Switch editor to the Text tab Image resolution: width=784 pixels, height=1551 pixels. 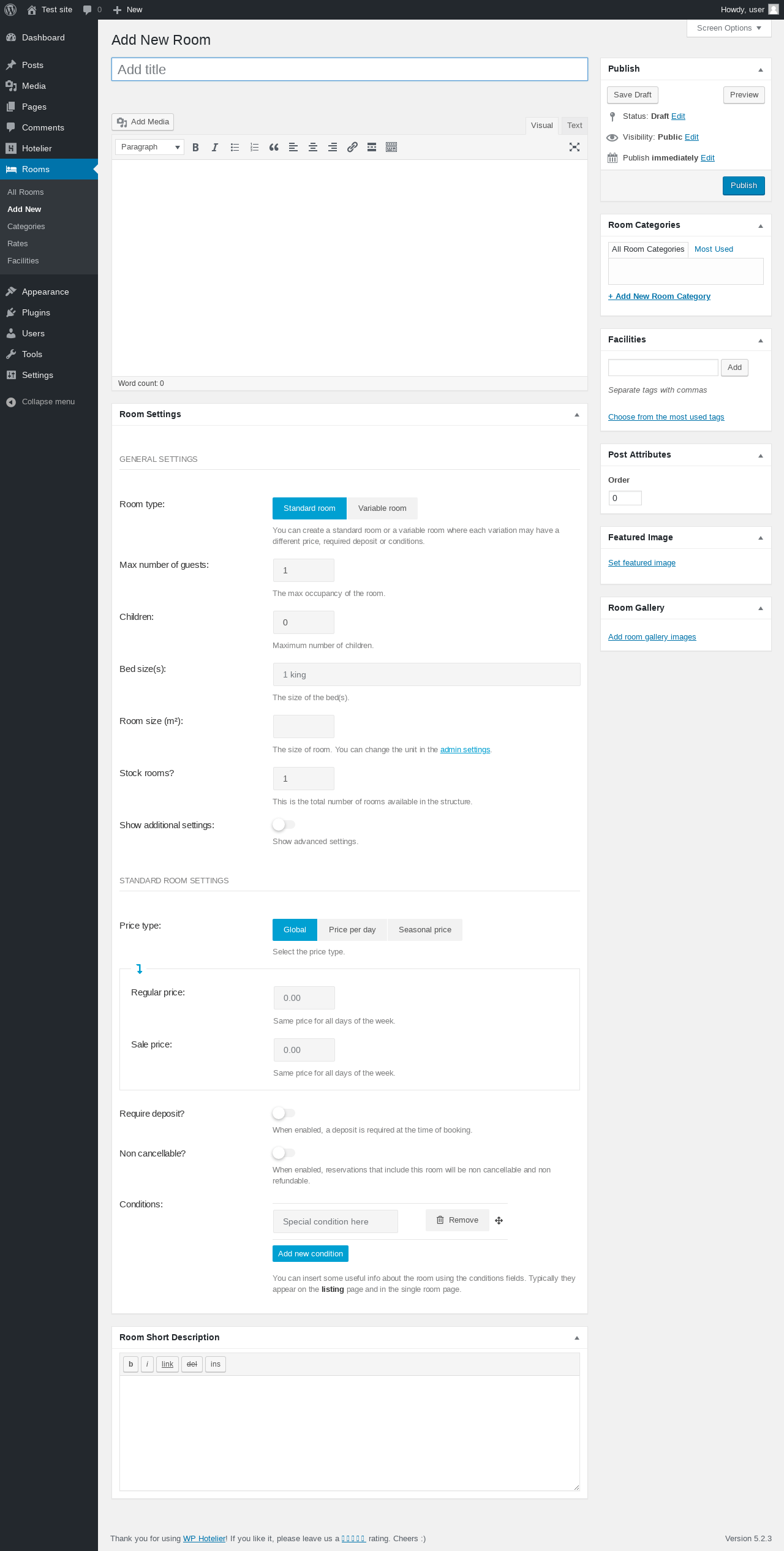(575, 126)
